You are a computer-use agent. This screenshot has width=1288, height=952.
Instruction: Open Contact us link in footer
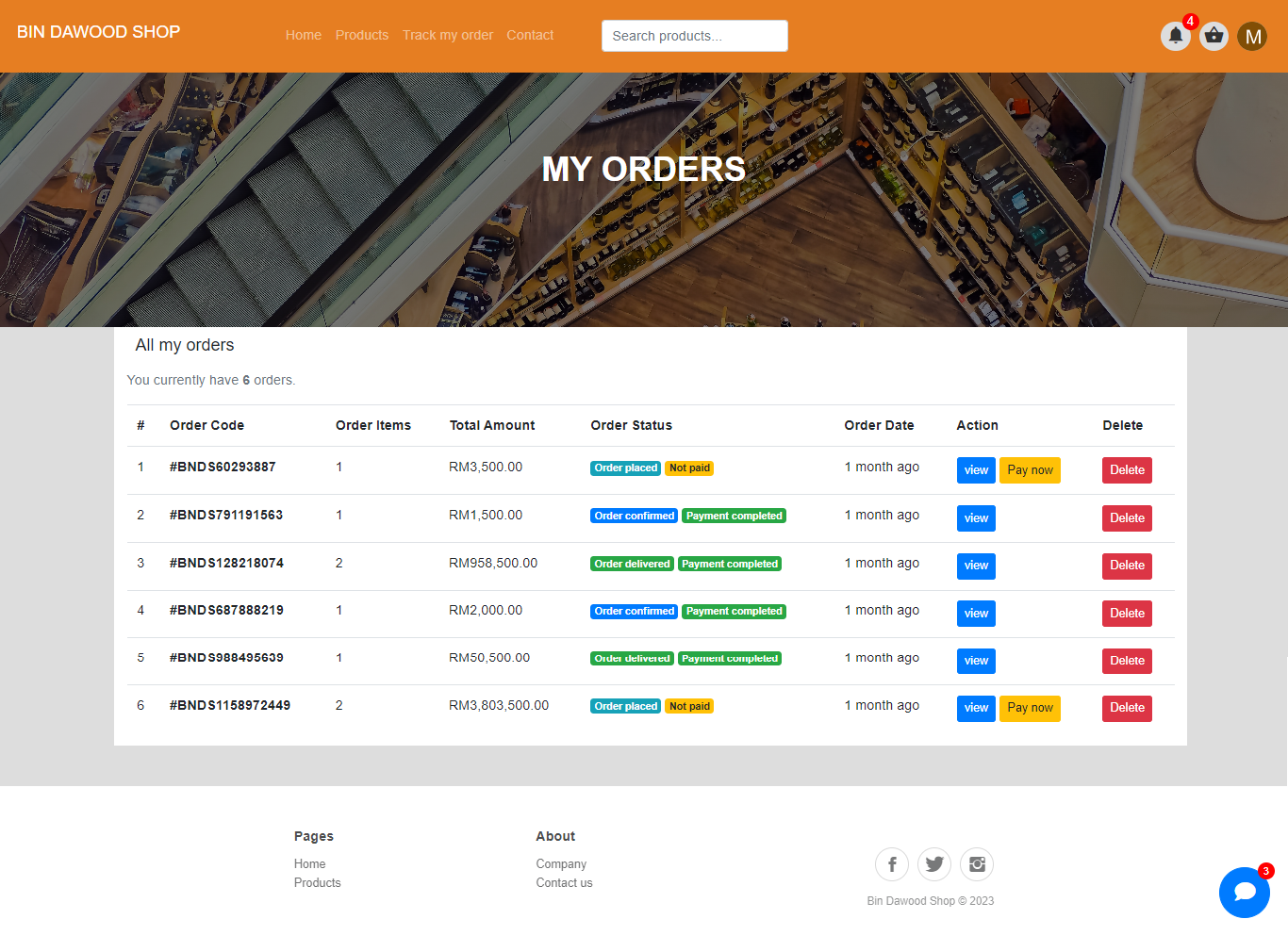[x=564, y=883]
